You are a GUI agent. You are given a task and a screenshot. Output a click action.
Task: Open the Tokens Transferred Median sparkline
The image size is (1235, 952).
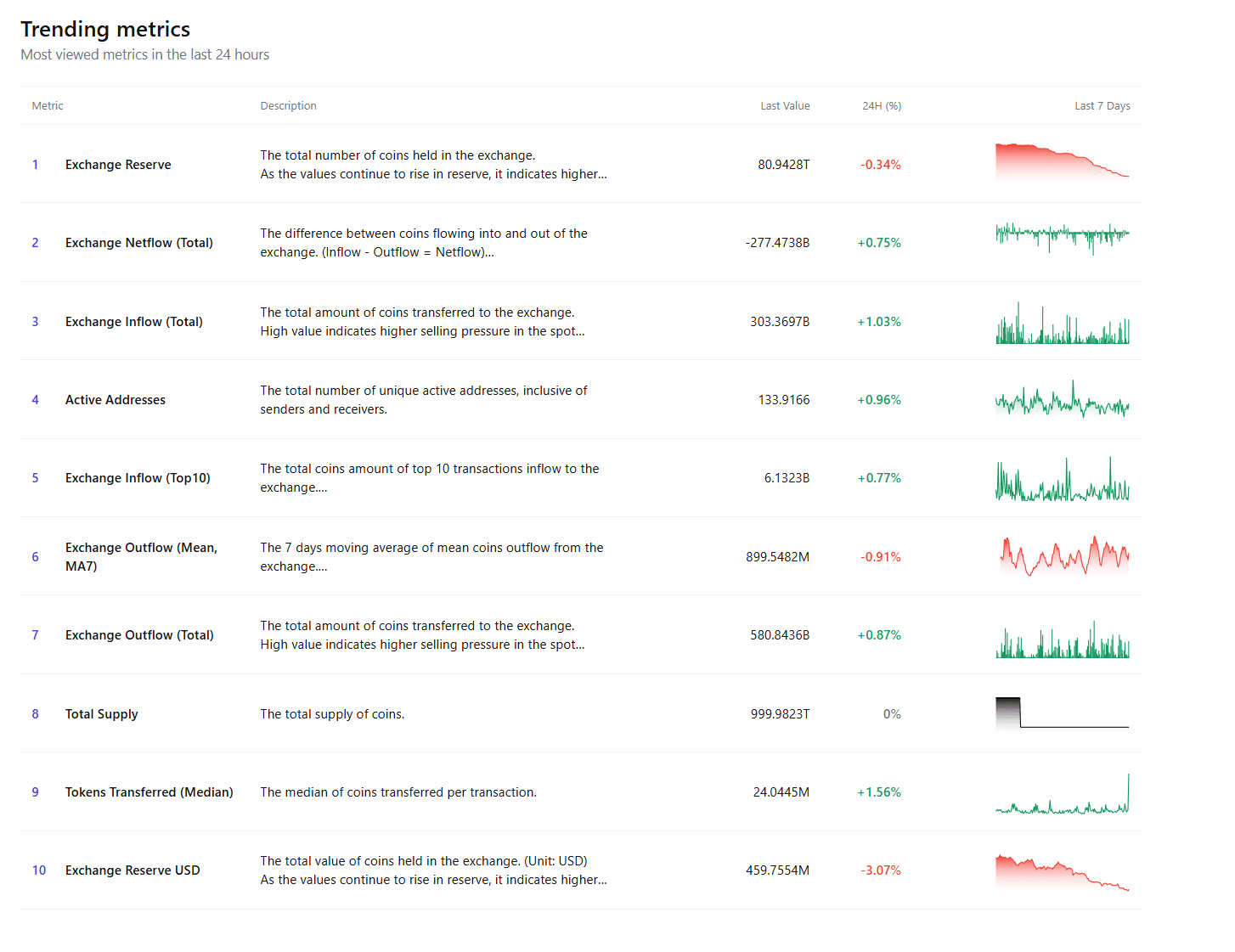pos(1063,793)
